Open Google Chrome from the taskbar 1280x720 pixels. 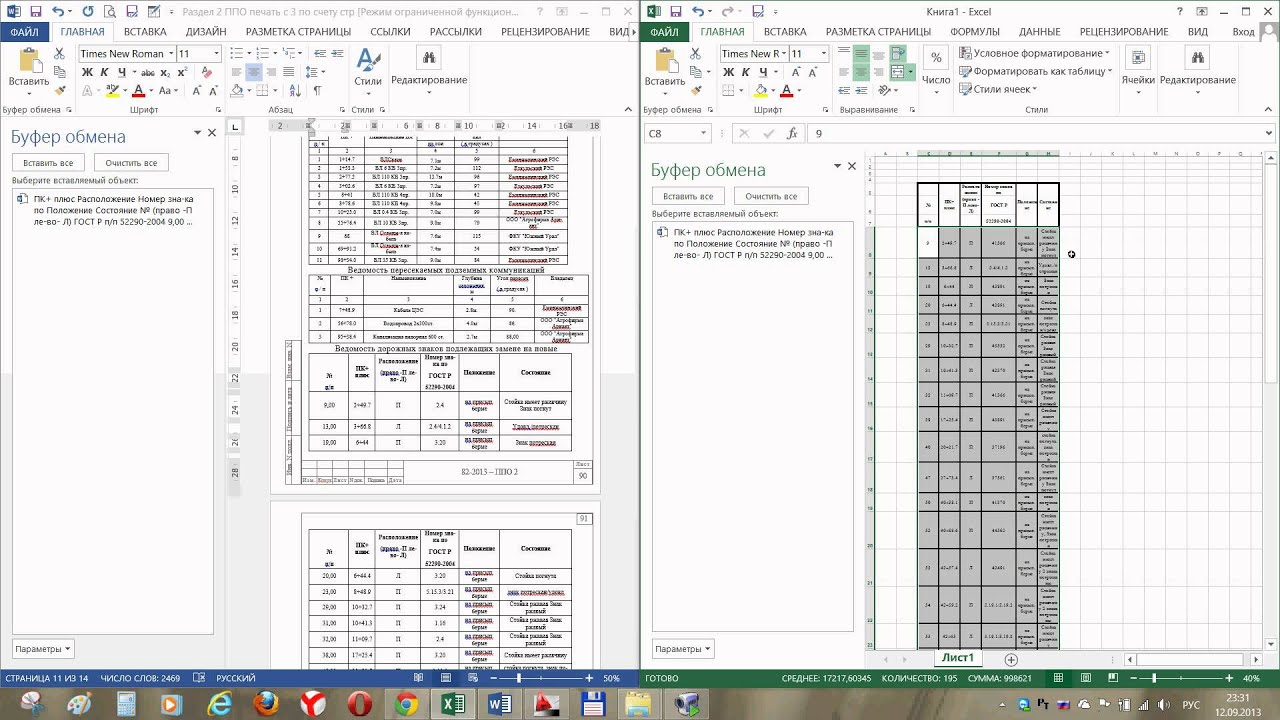[x=406, y=705]
